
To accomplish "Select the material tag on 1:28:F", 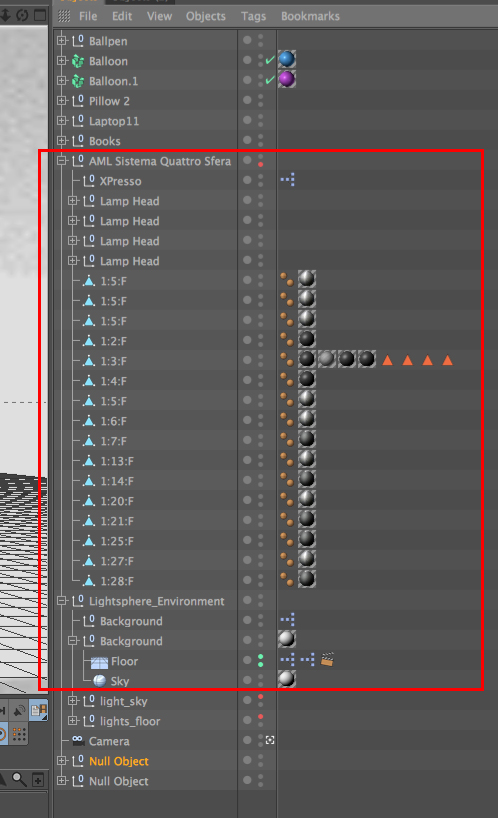I will 307,579.
